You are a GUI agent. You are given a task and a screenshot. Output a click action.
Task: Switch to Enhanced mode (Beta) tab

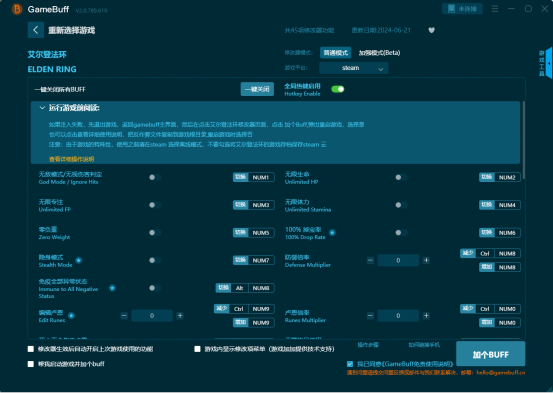[x=379, y=53]
